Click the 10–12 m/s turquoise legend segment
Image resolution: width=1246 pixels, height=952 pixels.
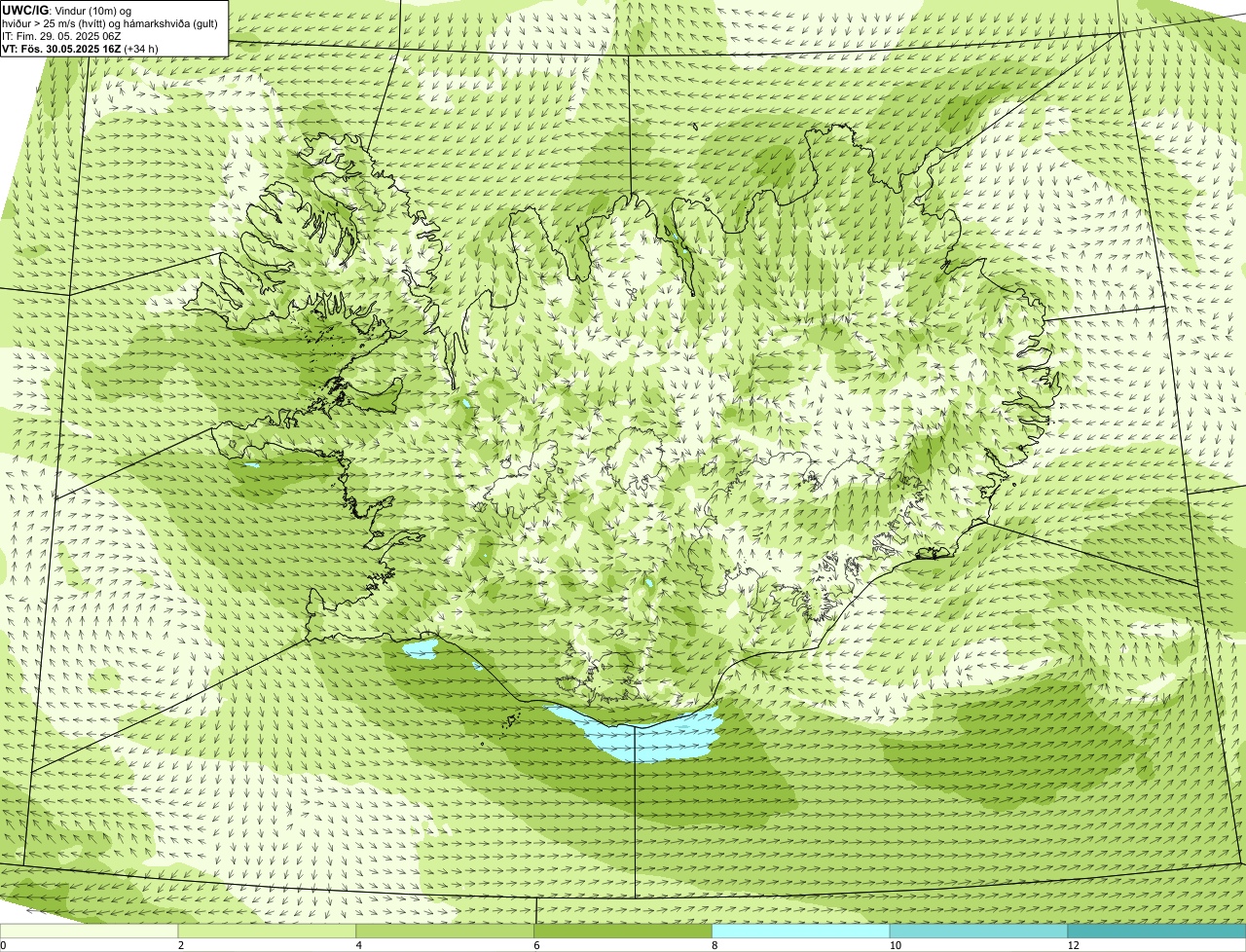click(978, 931)
